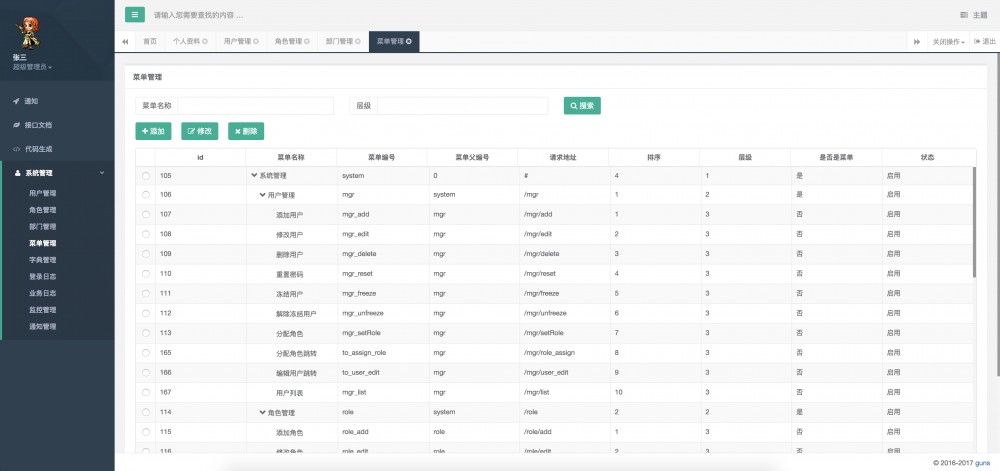The image size is (1000, 471).
Task: Click the table's vertical scrollbar
Action: point(974,222)
